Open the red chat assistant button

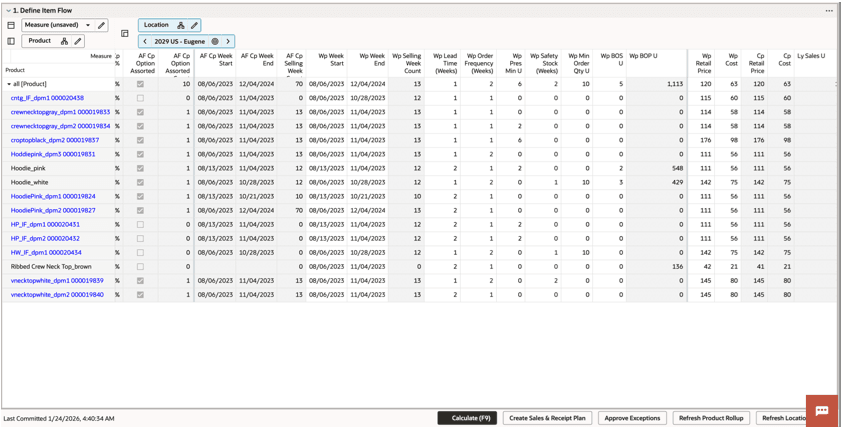pos(822,411)
